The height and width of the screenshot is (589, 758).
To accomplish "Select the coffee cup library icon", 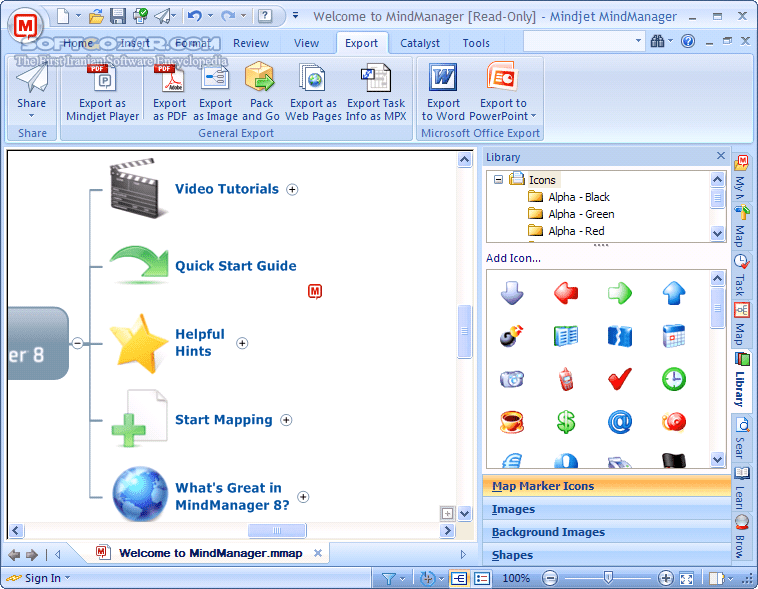I will point(512,422).
